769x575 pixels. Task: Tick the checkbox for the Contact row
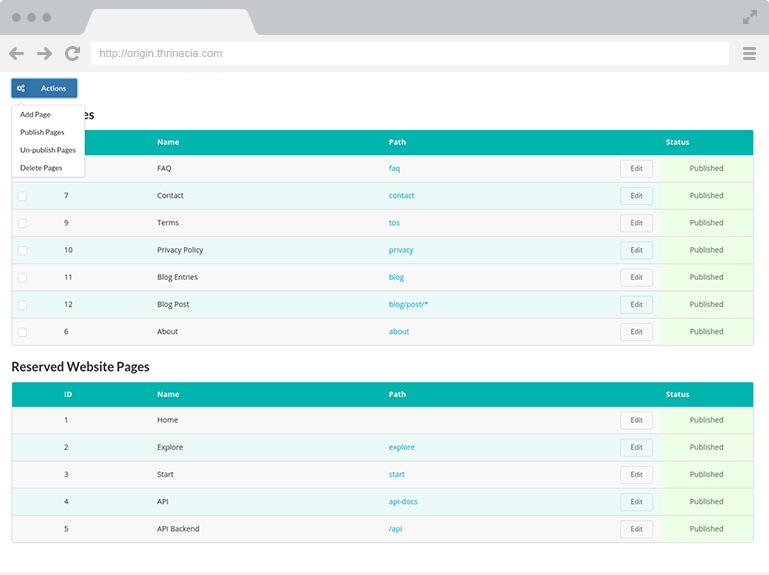[23, 196]
